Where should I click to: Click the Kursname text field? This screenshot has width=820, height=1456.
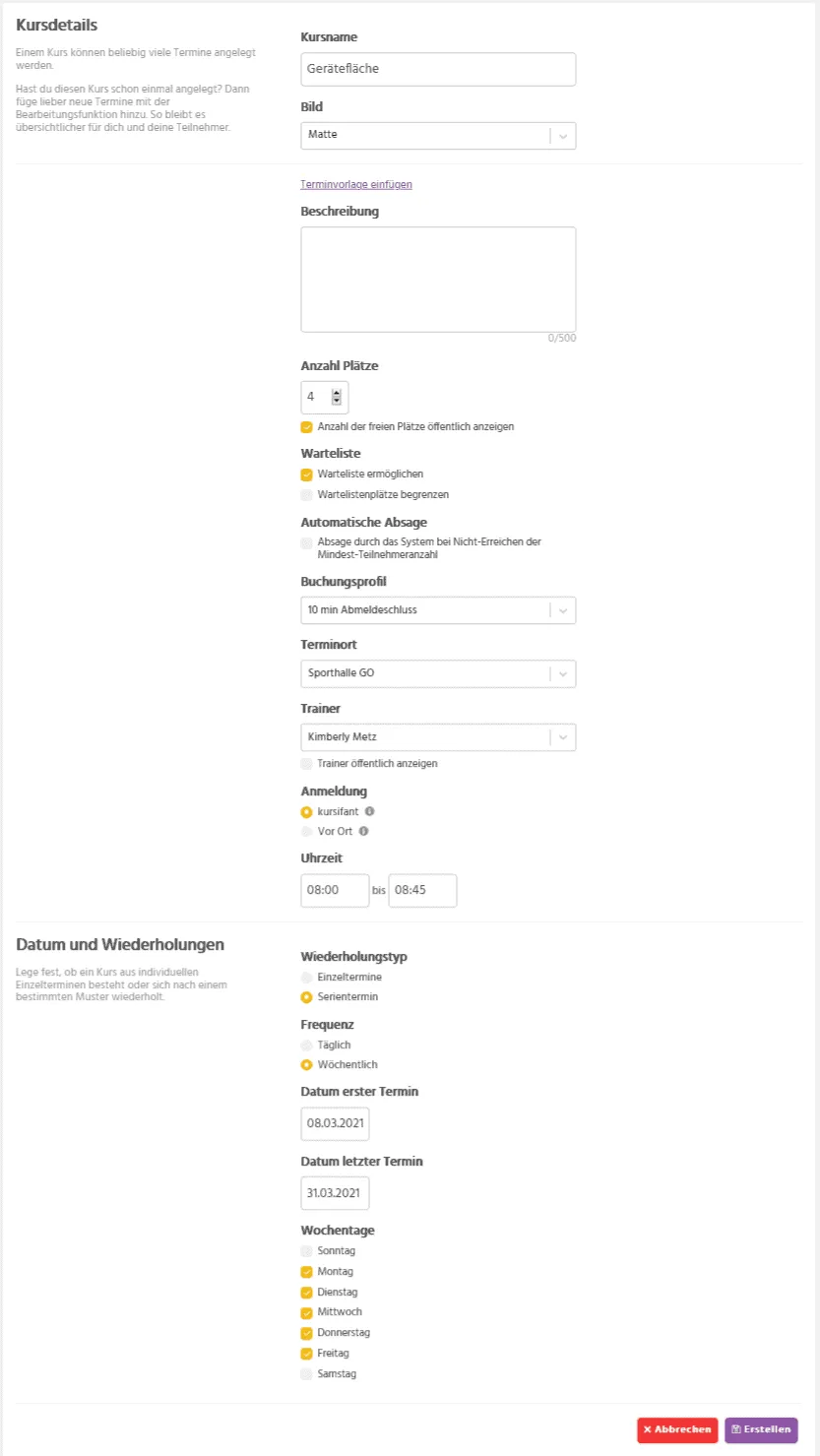(438, 69)
